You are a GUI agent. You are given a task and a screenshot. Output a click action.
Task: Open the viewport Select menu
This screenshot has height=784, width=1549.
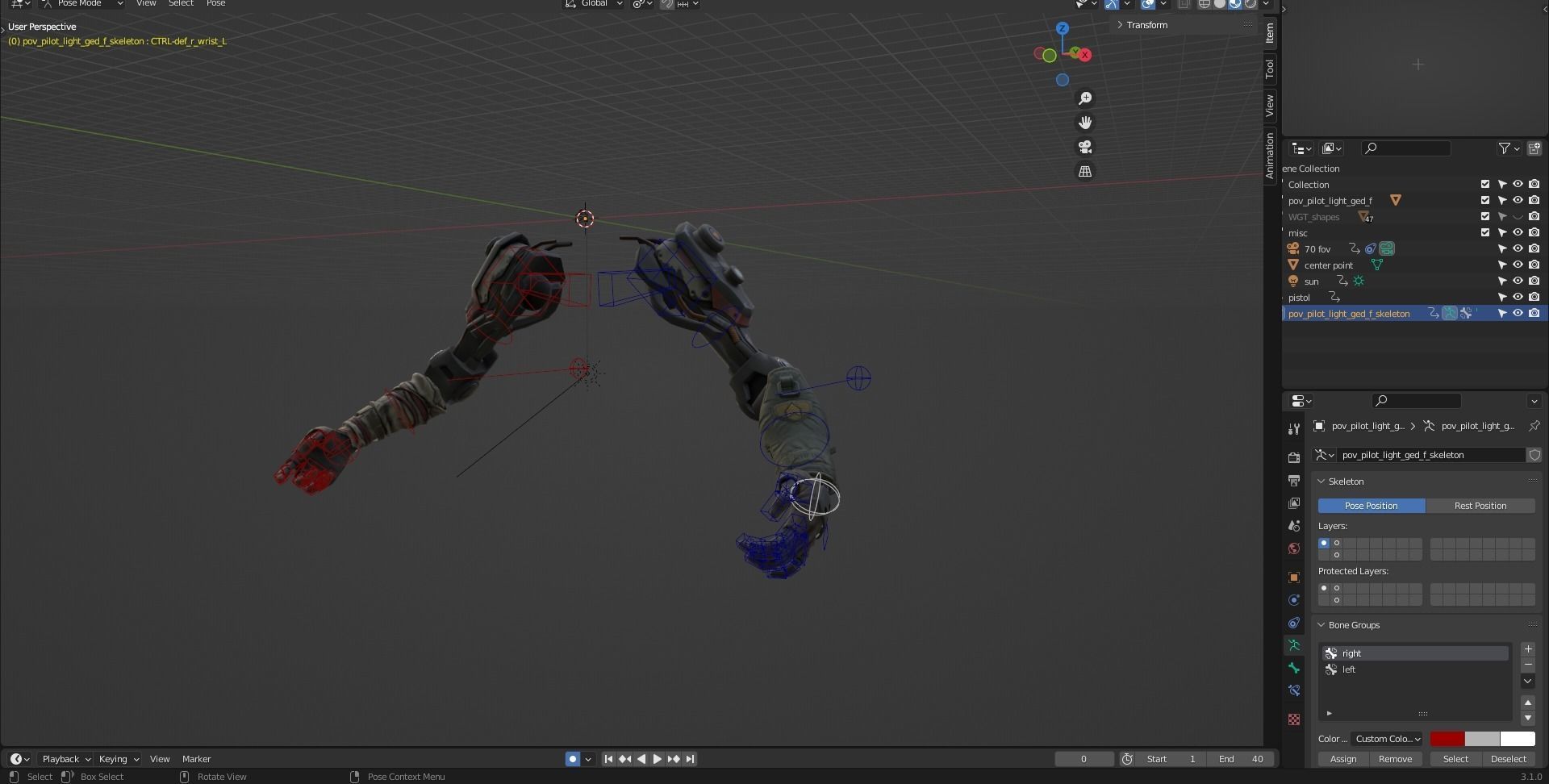pos(181,4)
